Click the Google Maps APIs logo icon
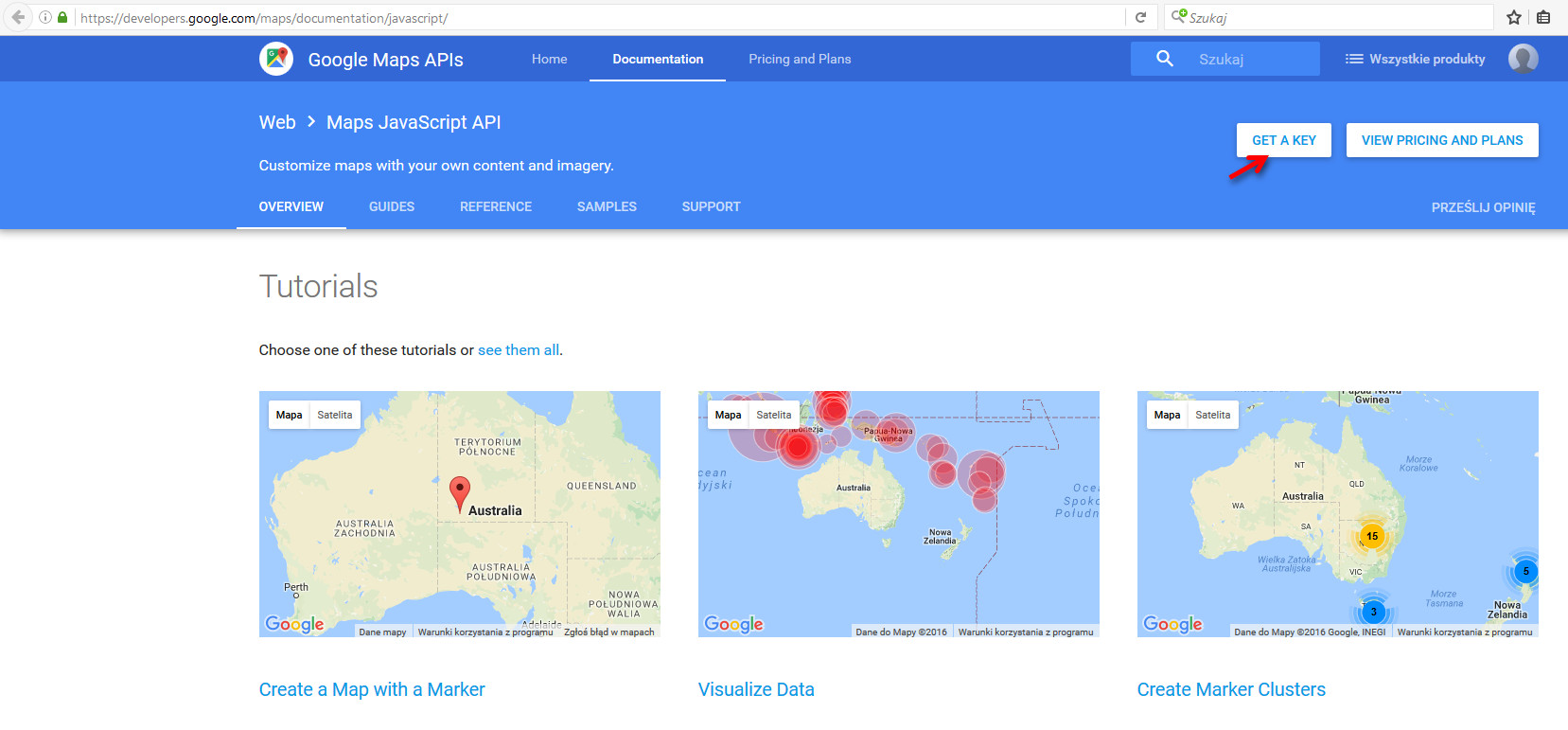 point(276,59)
